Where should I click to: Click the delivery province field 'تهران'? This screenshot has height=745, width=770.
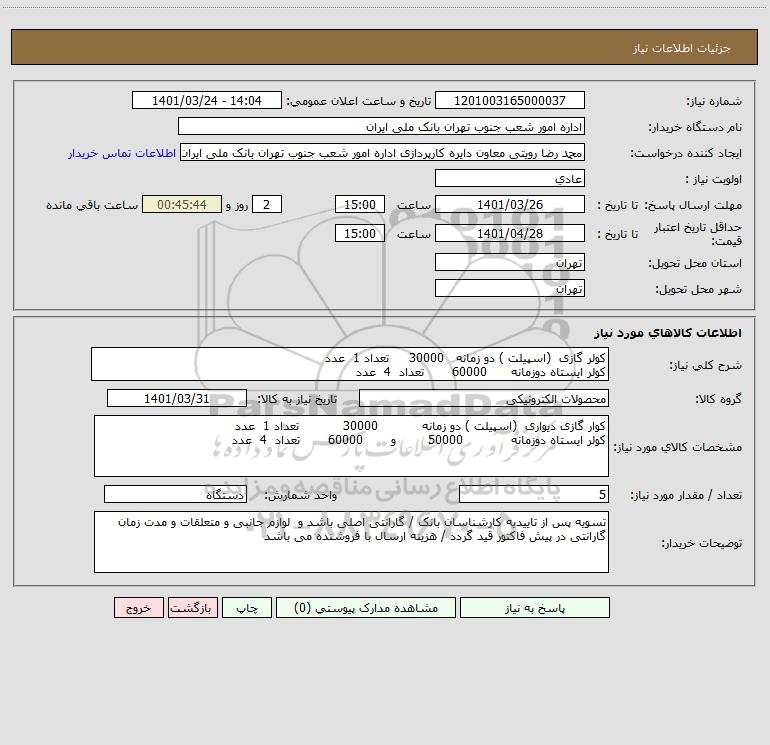[510, 262]
